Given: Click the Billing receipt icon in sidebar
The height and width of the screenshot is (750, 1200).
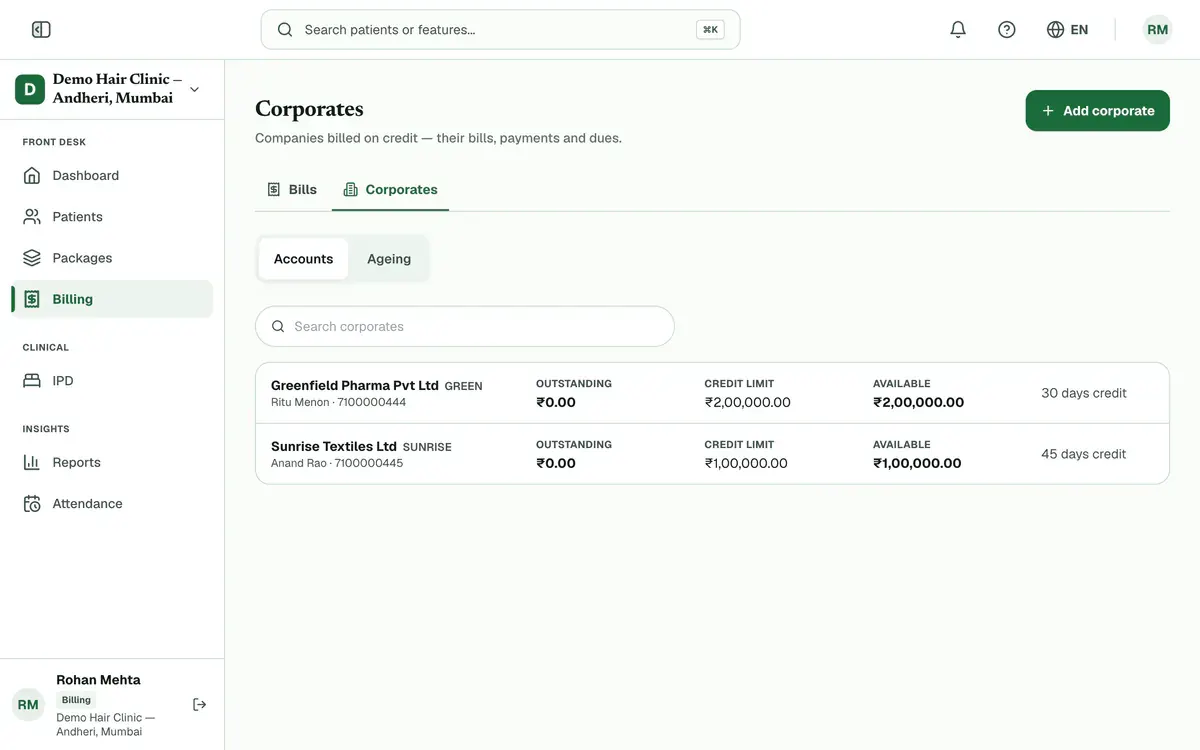Looking at the screenshot, I should click(32, 299).
